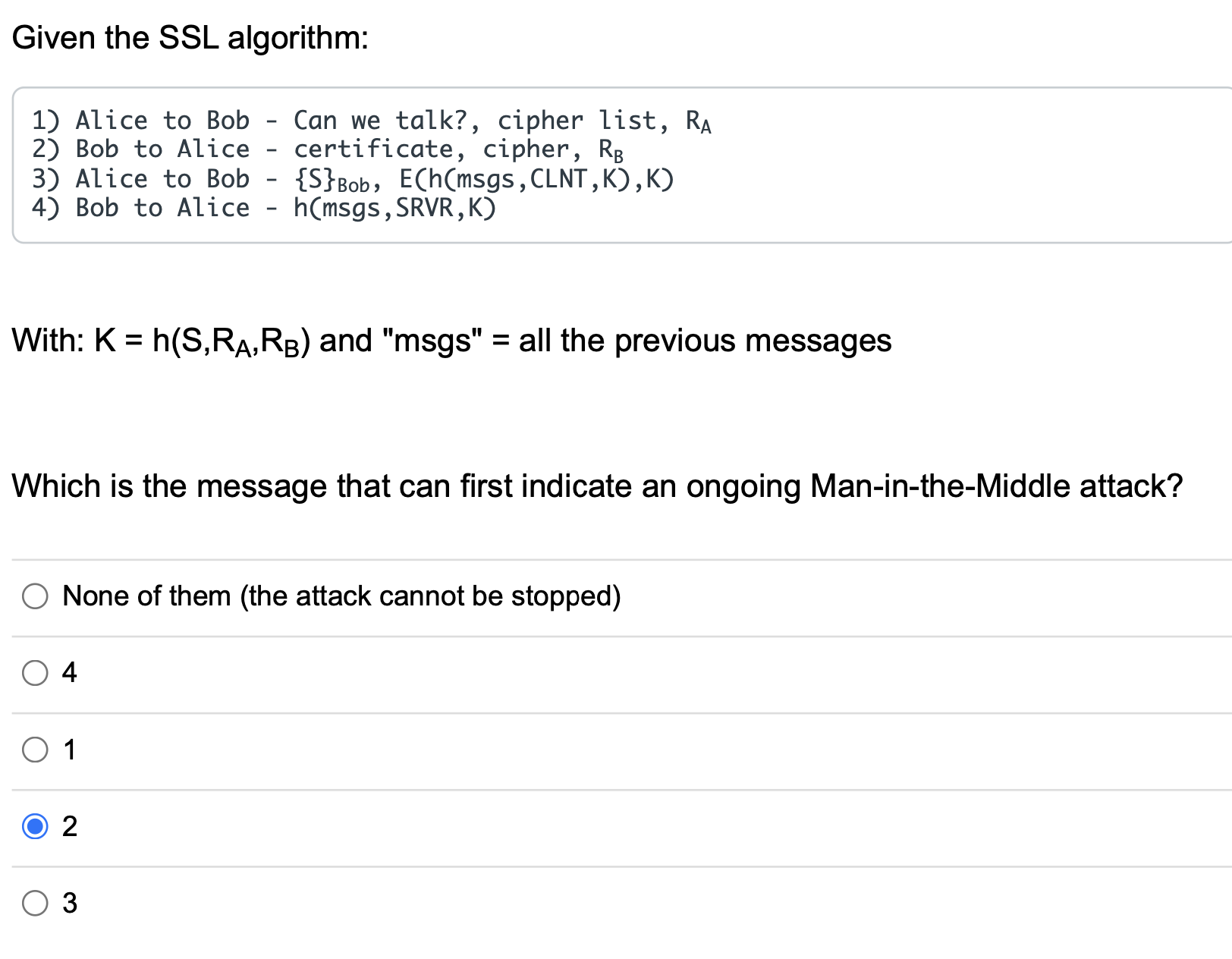Select the "None of them" radio button
Image resolution: width=1232 pixels, height=959 pixels.
click(33, 596)
